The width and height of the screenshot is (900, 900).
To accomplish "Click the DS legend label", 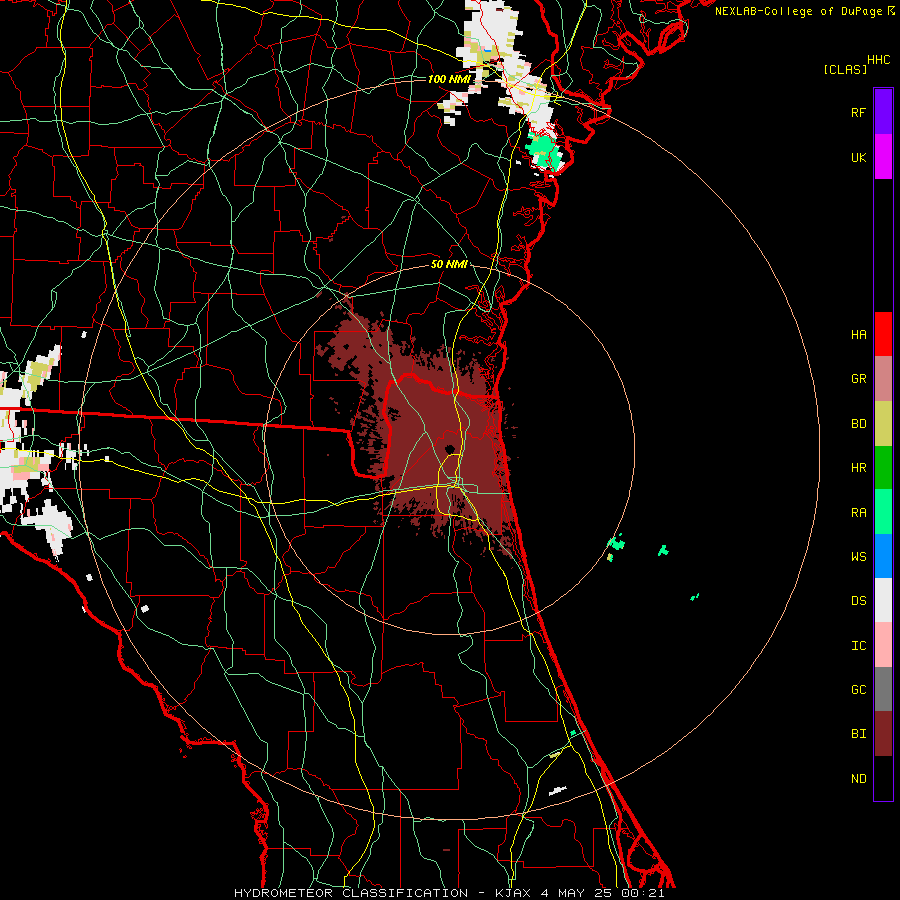I will [x=858, y=601].
